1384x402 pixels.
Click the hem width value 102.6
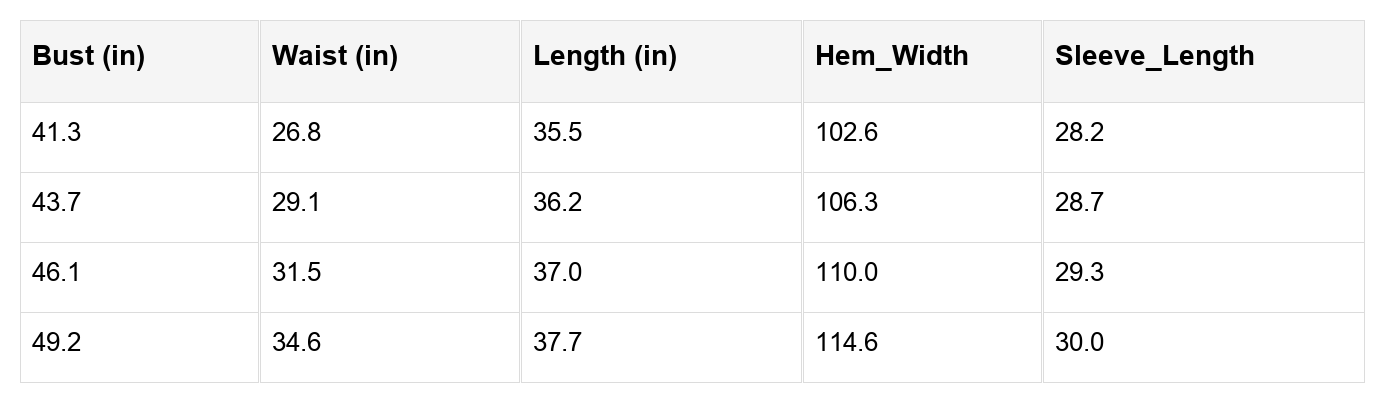(x=847, y=133)
